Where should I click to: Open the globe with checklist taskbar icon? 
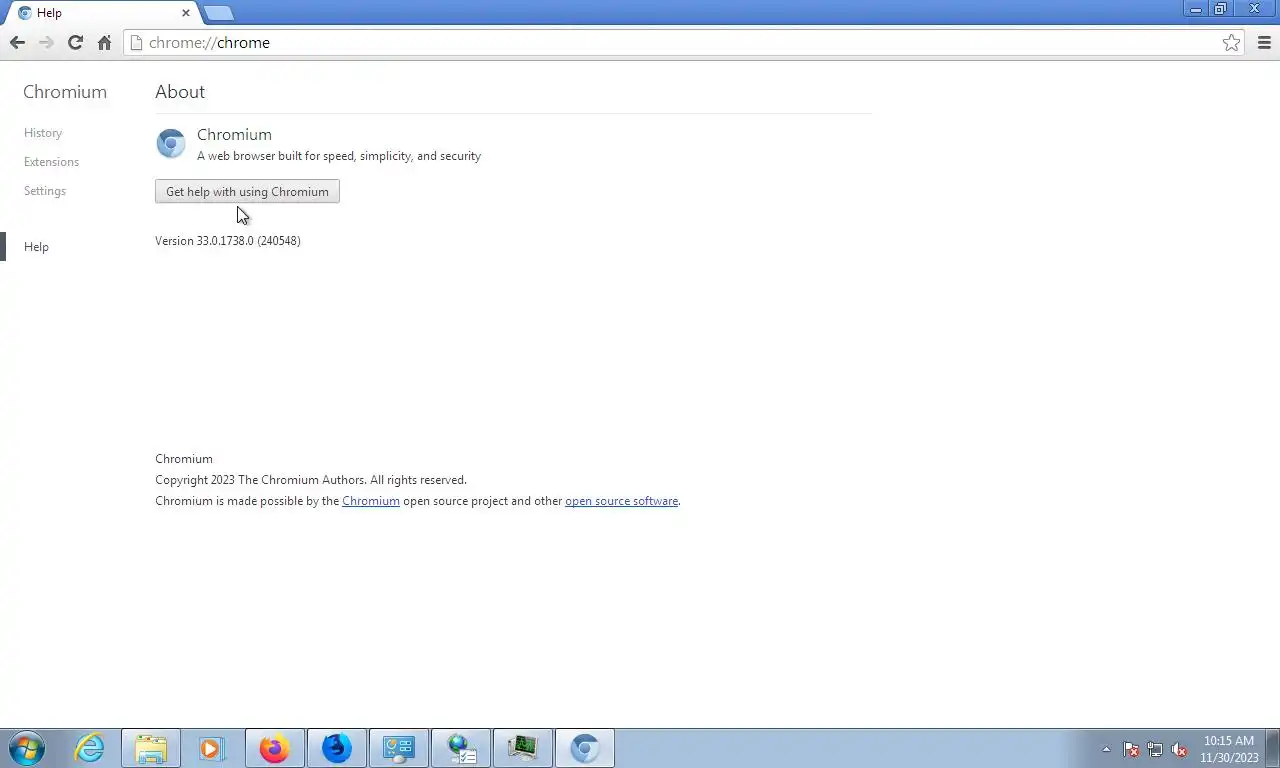pyautogui.click(x=461, y=748)
